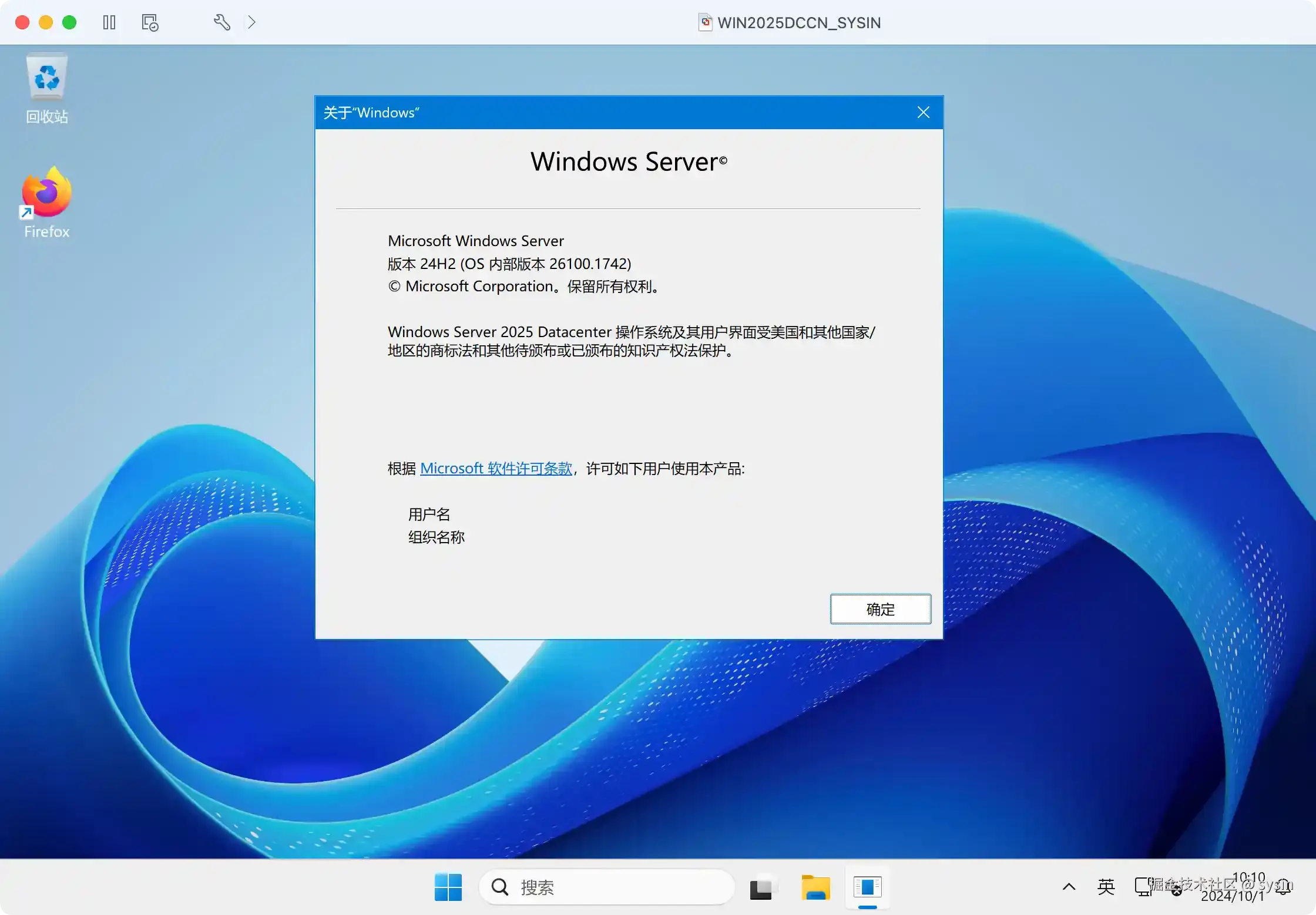This screenshot has height=915, width=1316.
Task: Click the 确定 button to confirm
Action: 880,609
